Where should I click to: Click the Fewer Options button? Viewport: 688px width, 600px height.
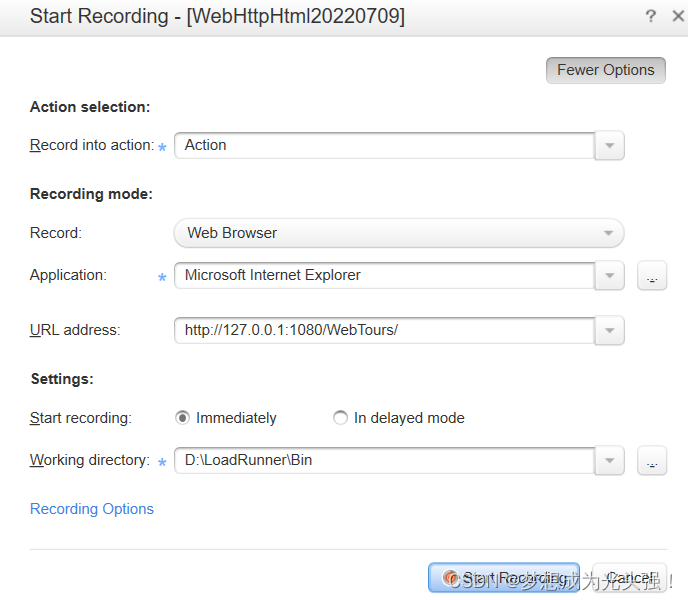tap(606, 70)
